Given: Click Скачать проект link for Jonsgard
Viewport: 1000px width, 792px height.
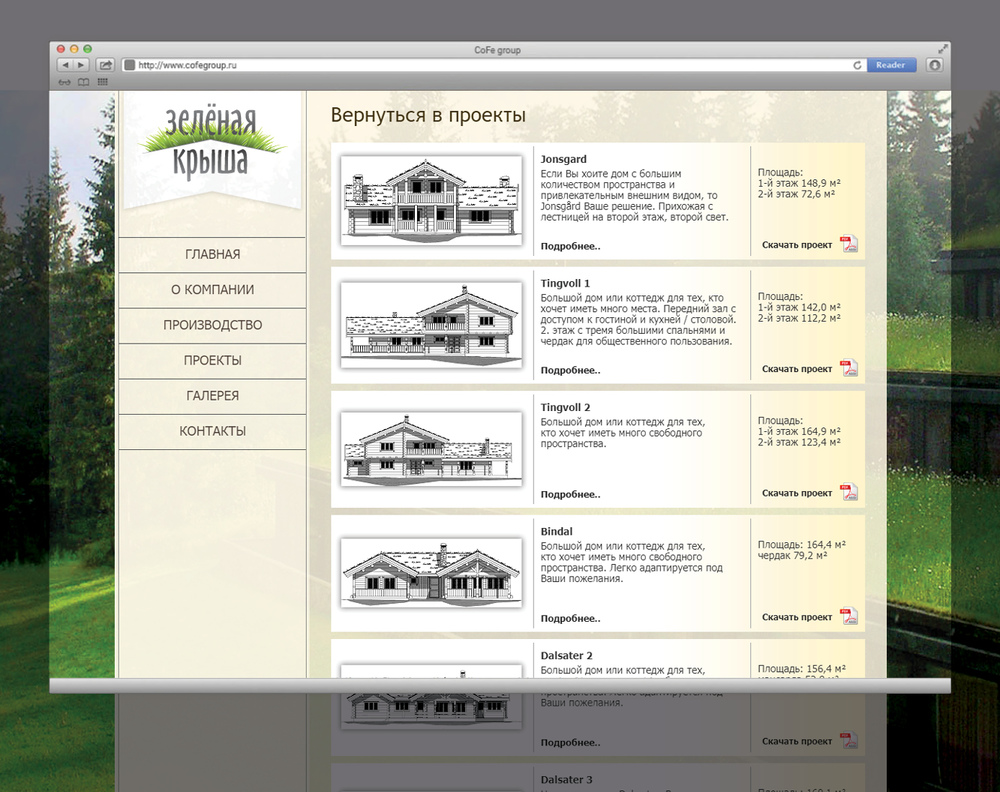Looking at the screenshot, I should coord(797,245).
